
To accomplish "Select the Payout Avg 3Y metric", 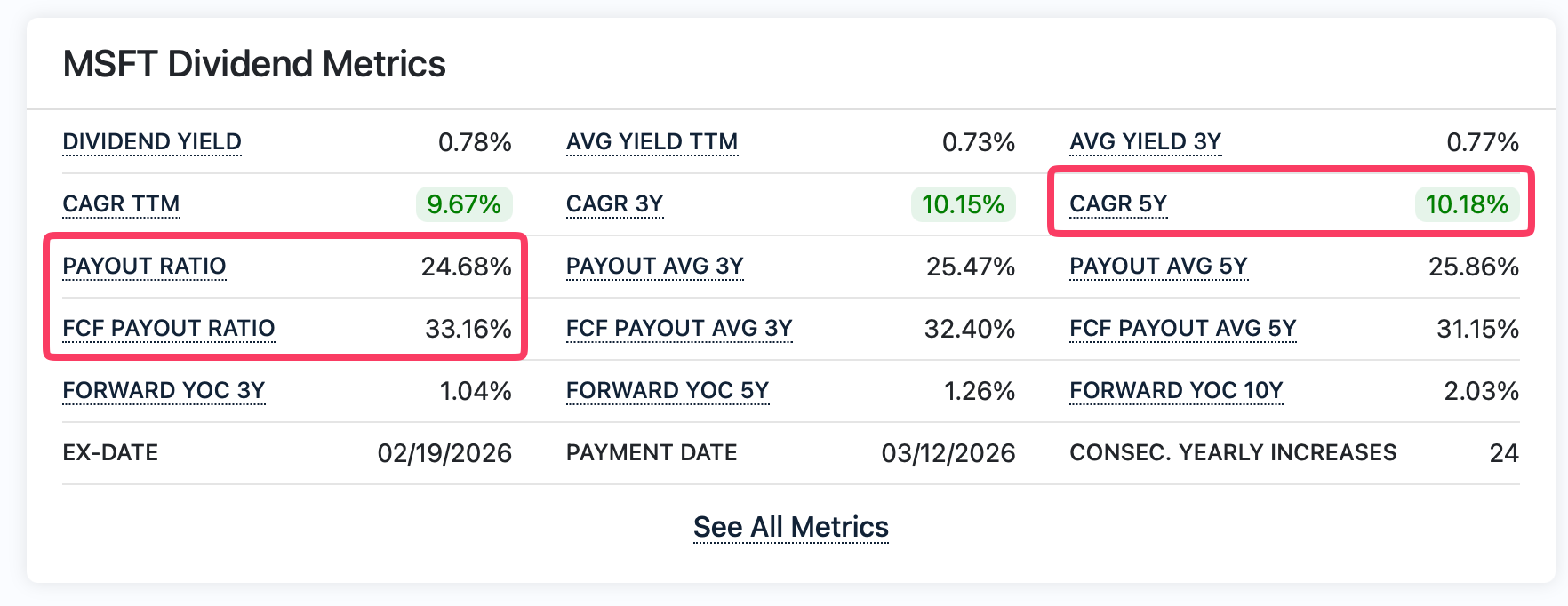I will pyautogui.click(x=655, y=266).
